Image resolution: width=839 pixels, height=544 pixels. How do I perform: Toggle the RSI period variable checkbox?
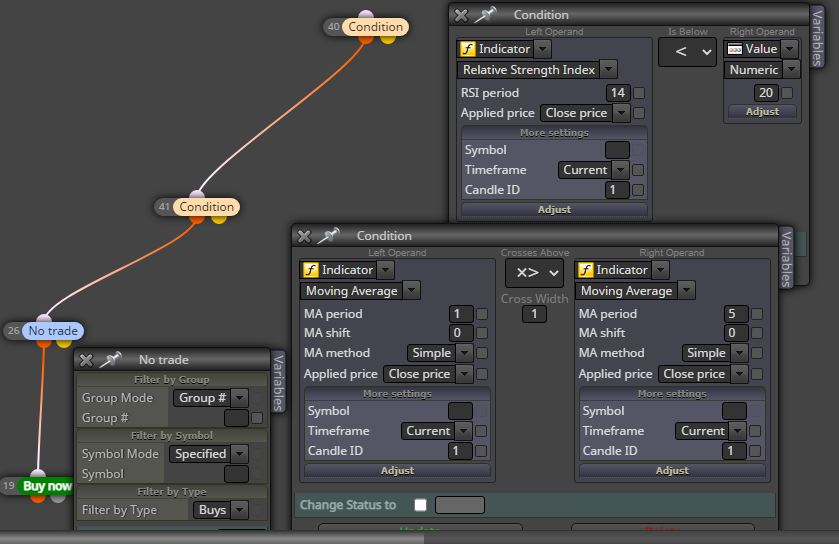click(x=639, y=93)
